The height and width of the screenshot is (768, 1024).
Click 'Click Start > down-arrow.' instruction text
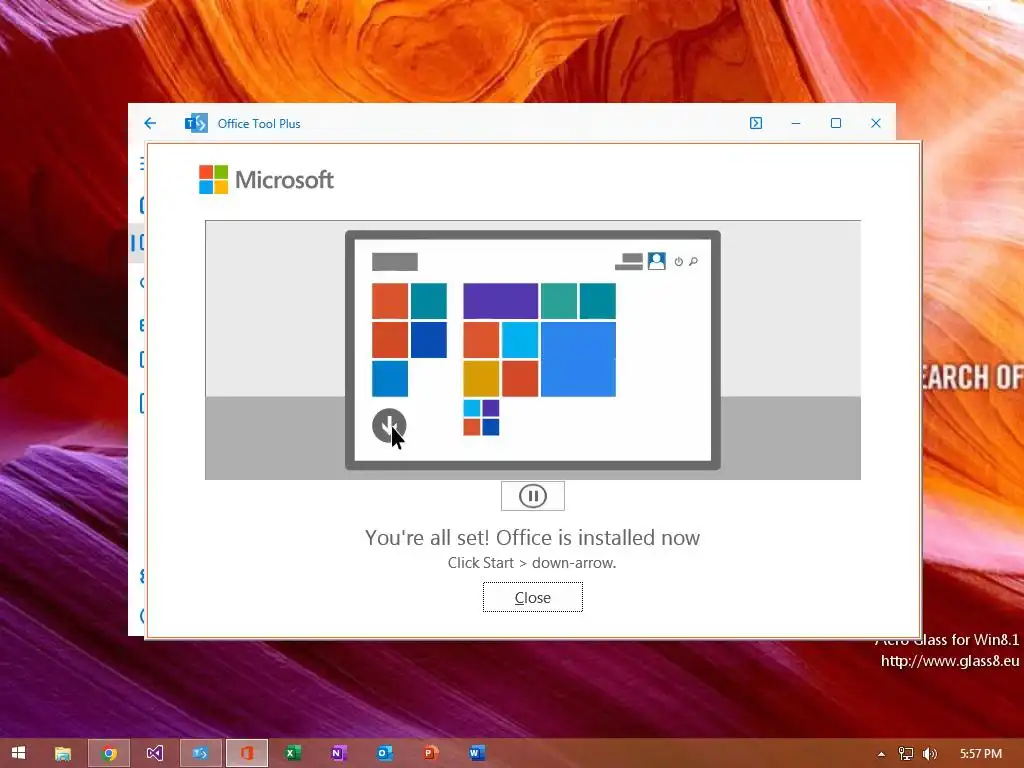pos(532,563)
